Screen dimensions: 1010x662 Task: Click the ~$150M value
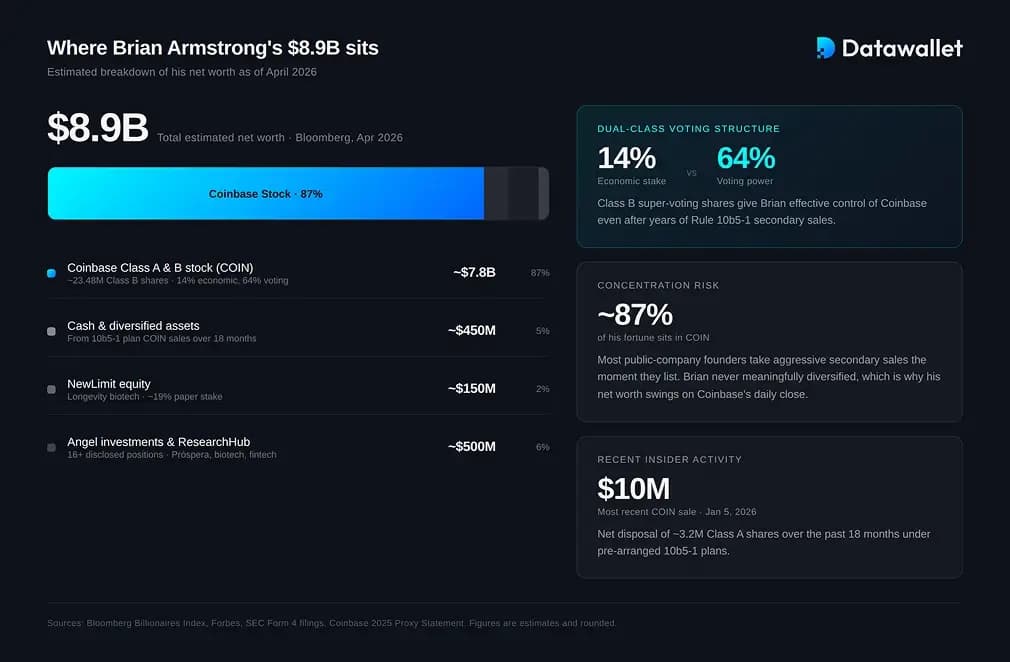(472, 388)
